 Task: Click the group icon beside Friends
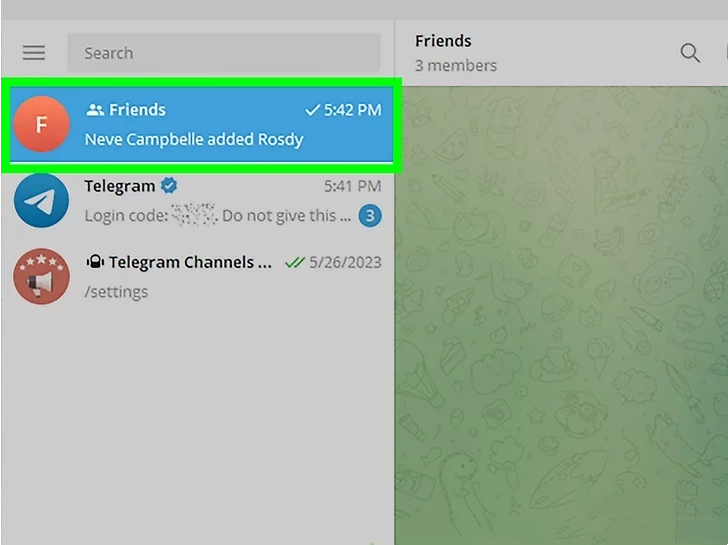click(95, 110)
